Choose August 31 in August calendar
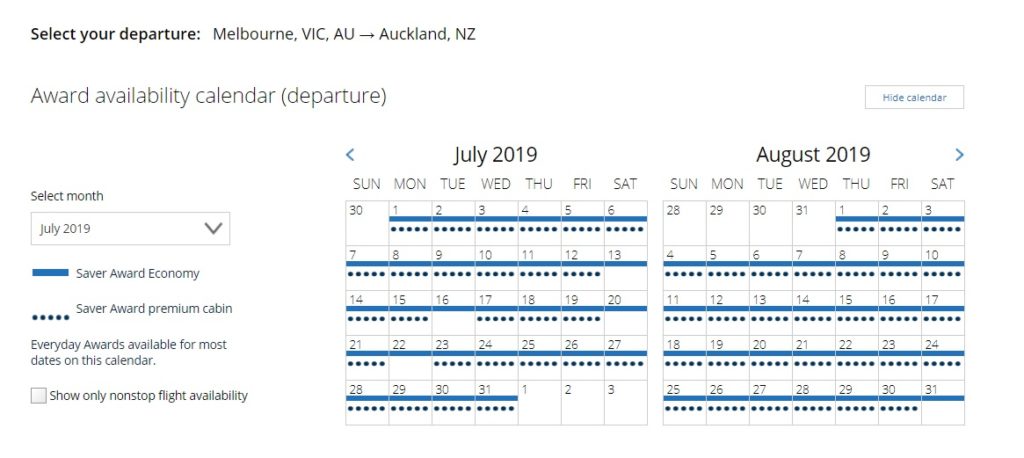 tap(942, 402)
